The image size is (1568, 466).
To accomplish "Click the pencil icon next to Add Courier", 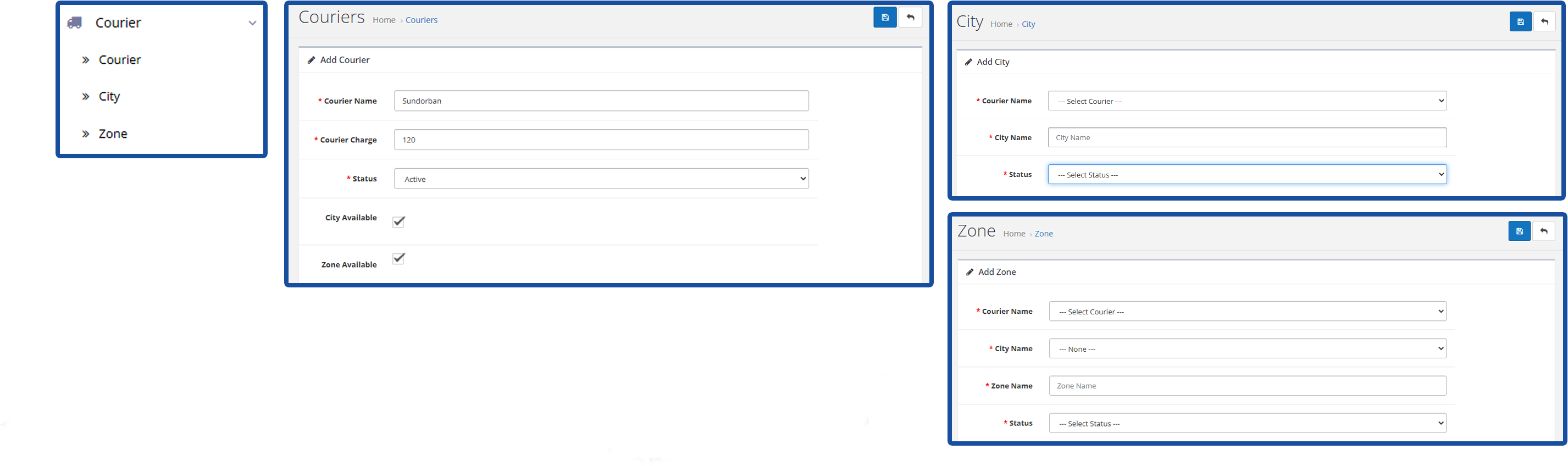I will click(x=311, y=59).
